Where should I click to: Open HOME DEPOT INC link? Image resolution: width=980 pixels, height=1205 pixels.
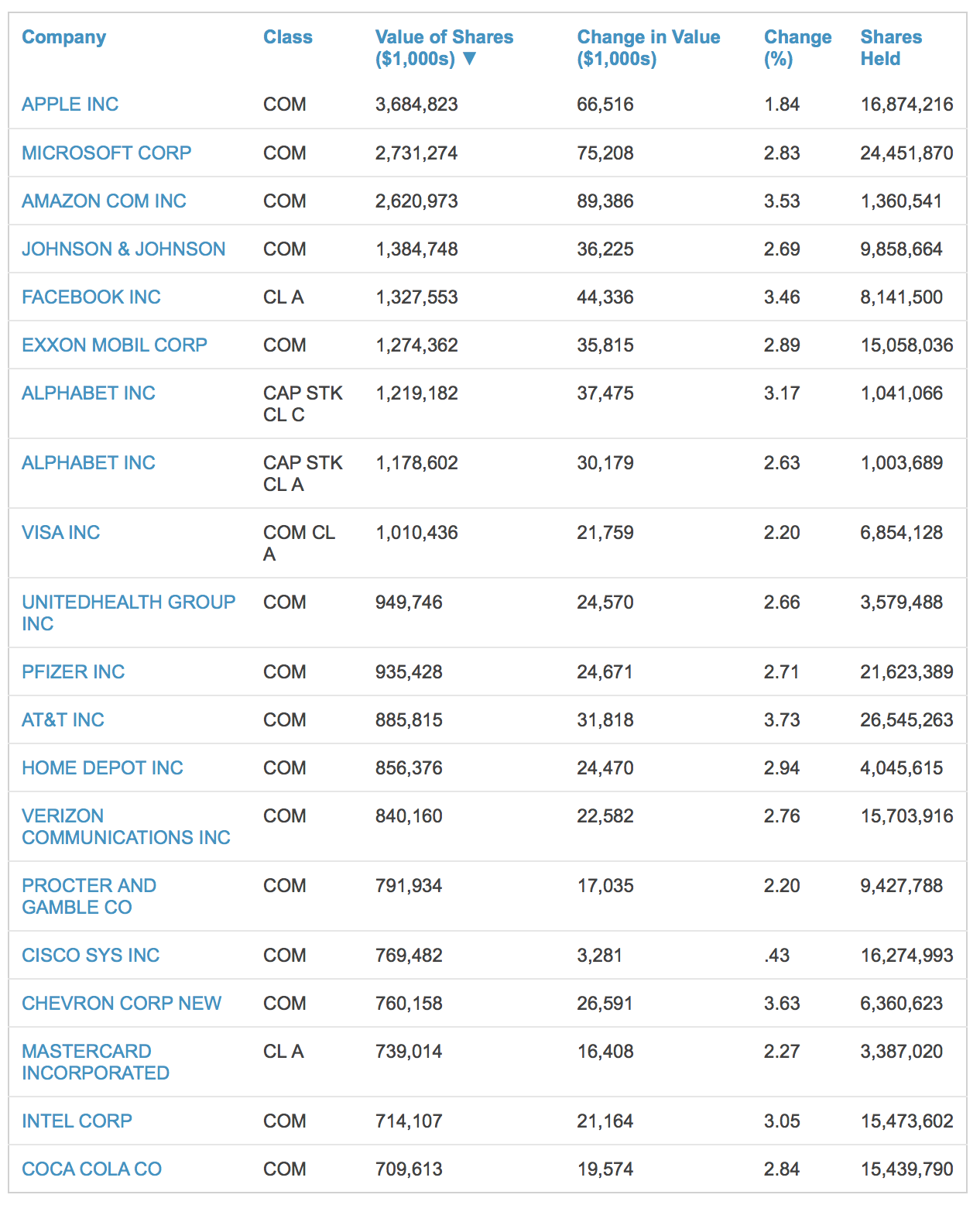point(103,768)
